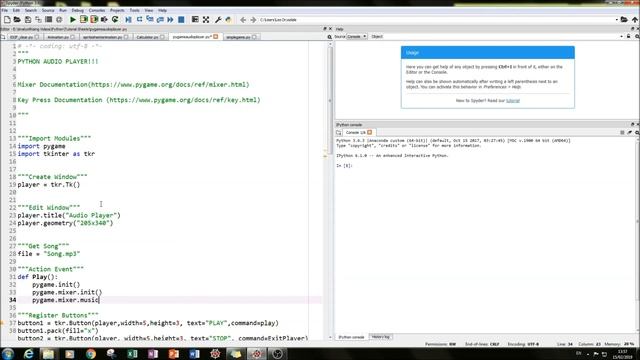Open a file with the folder icon
640x360 pixels.
click(x=17, y=20)
